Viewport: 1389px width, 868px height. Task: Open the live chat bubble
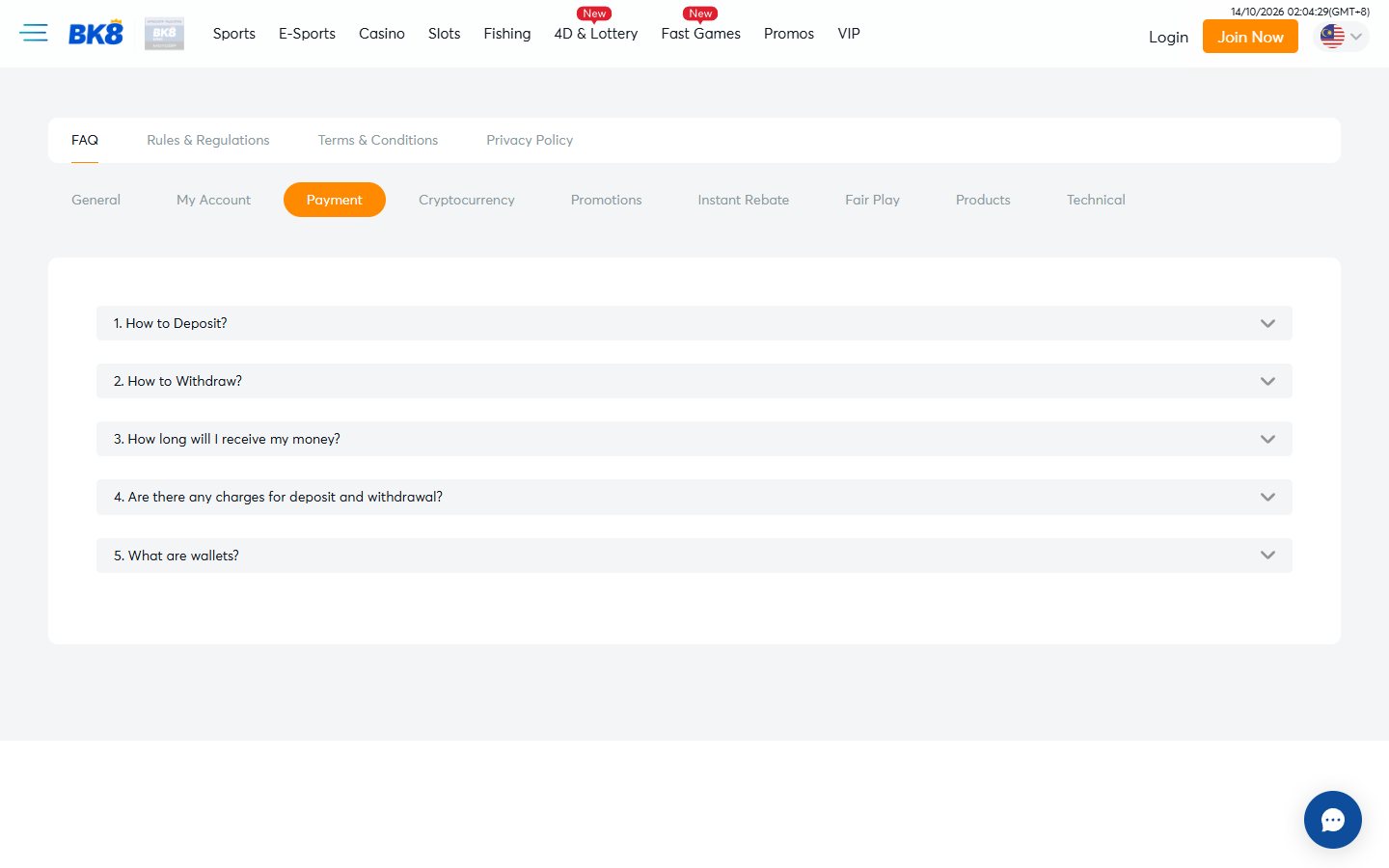pos(1332,820)
